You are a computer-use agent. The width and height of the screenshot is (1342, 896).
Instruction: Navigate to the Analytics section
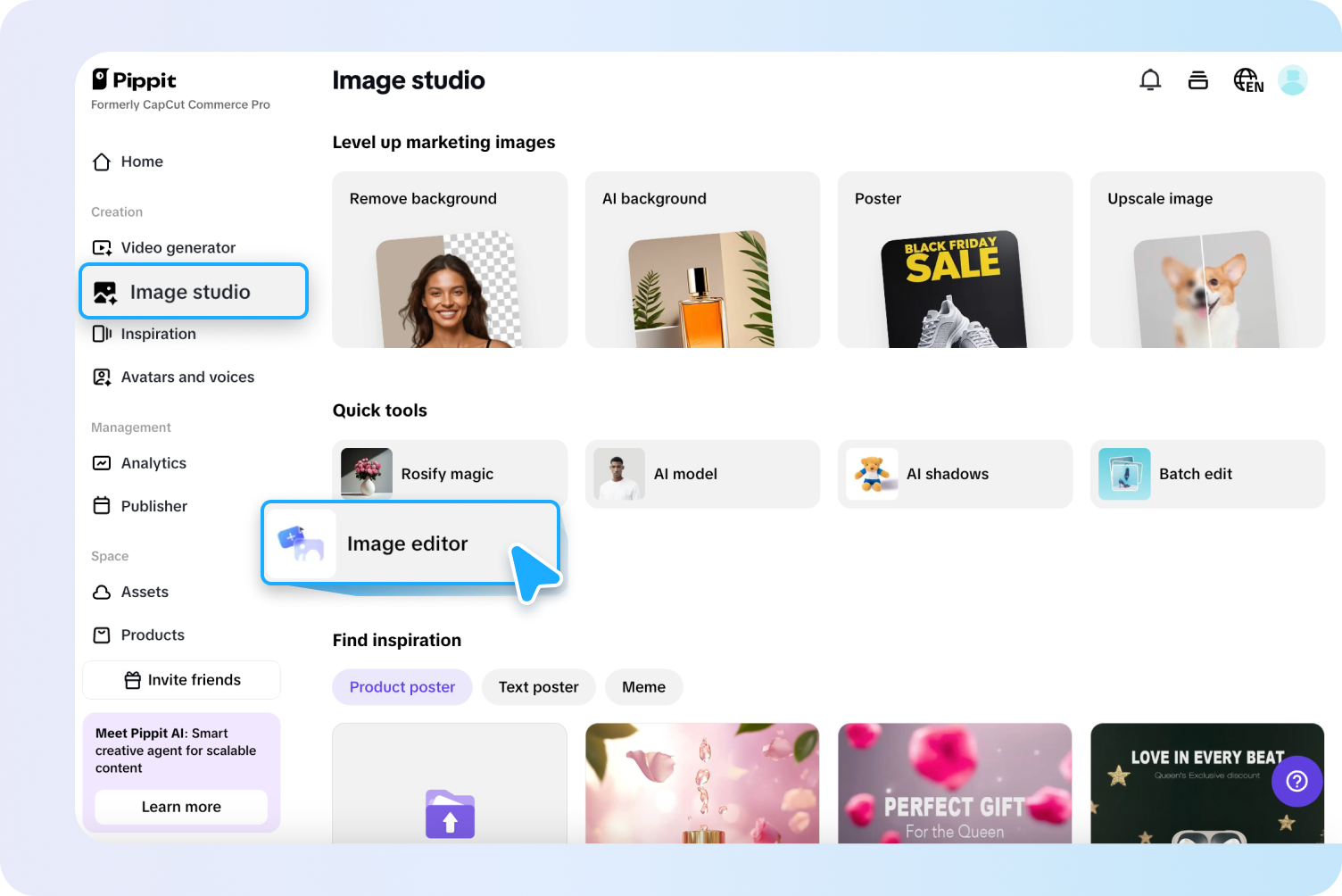(153, 463)
